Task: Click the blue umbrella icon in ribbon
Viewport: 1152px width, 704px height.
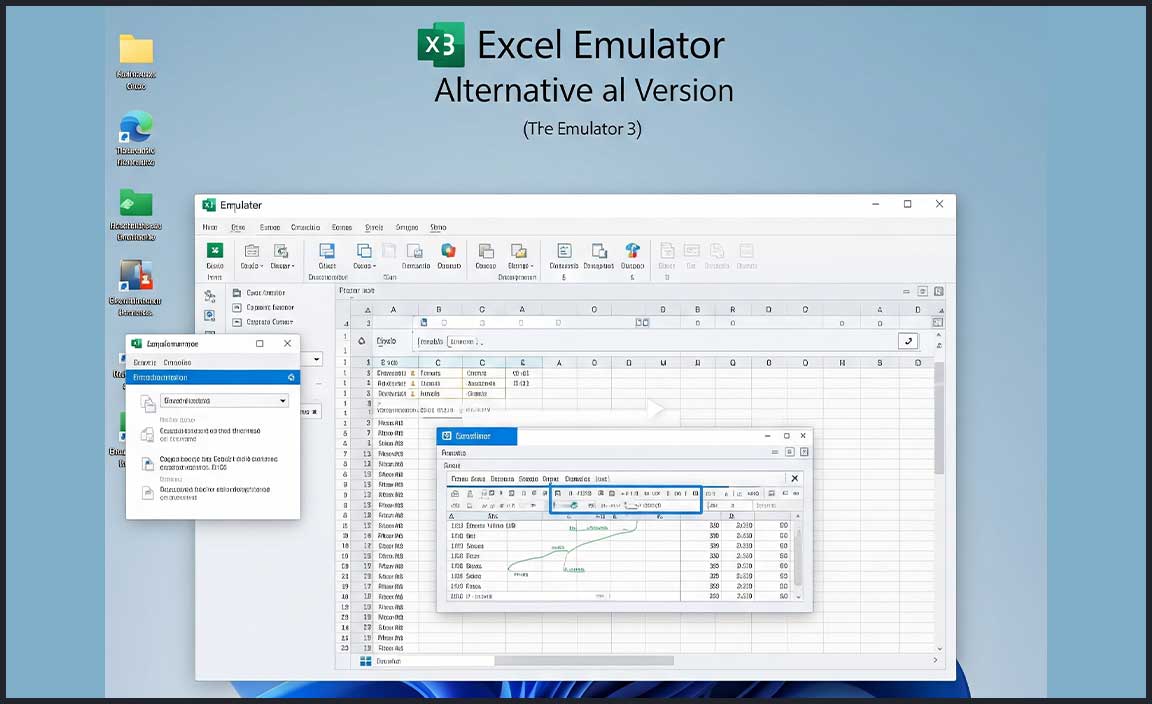Action: [x=632, y=251]
